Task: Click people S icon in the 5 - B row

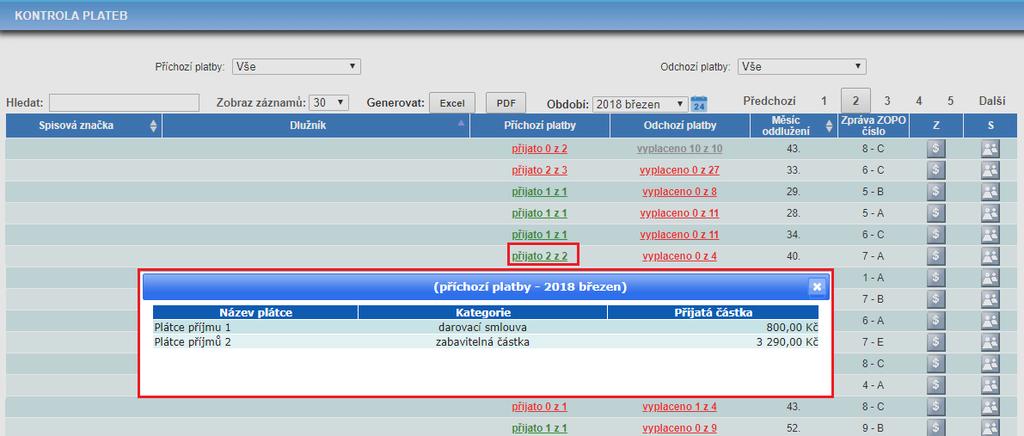Action: coord(990,192)
